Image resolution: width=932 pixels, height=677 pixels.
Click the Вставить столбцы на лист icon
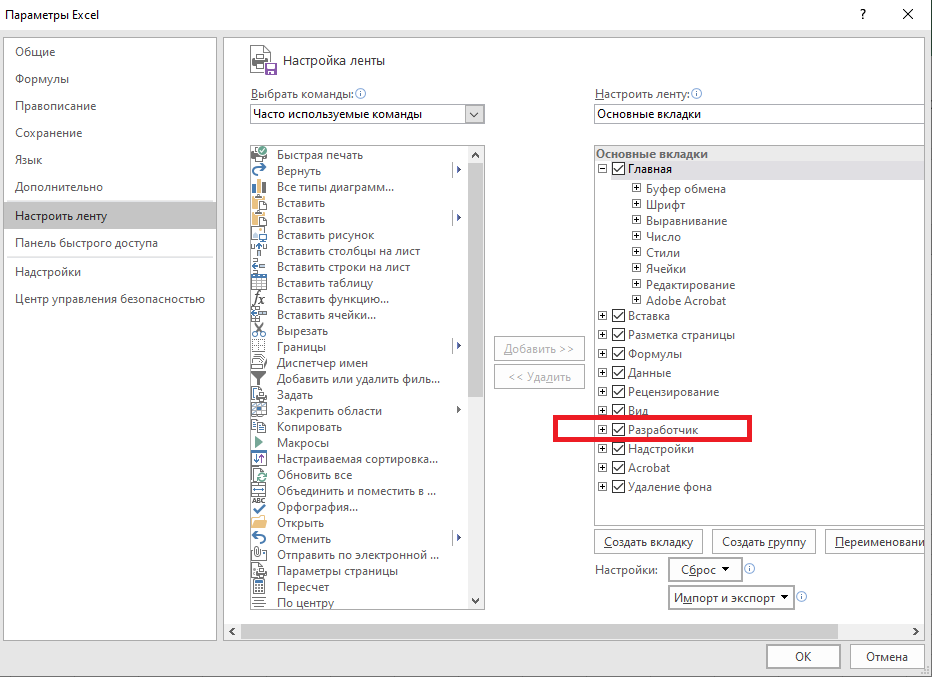259,251
